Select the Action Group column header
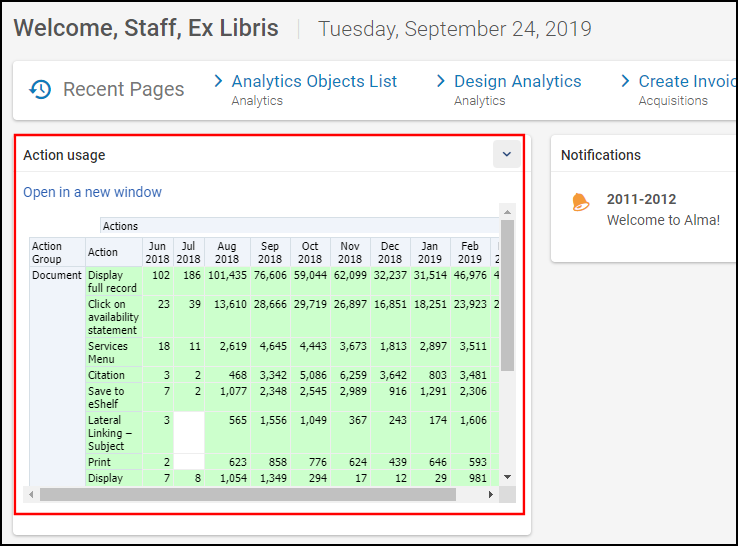This screenshot has height=546, width=738. point(57,252)
